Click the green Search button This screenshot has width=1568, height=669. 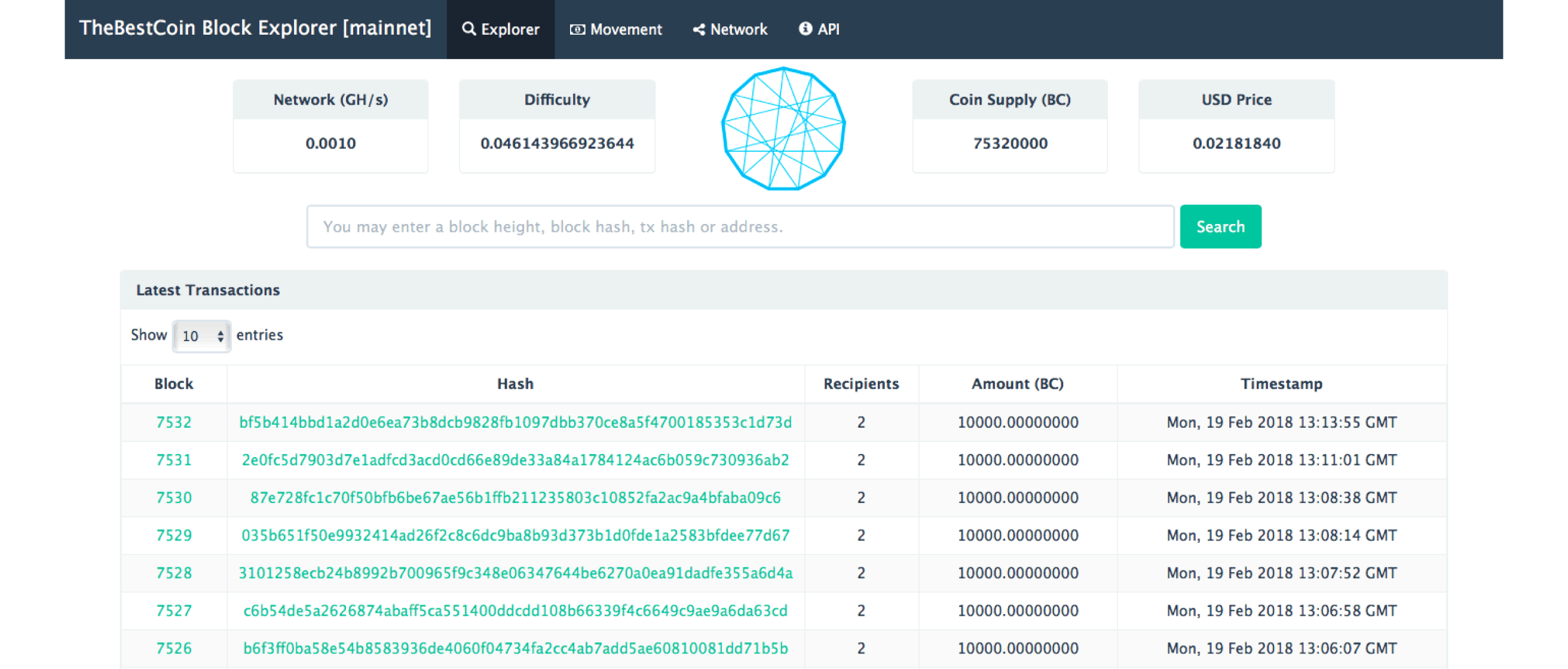pyautogui.click(x=1220, y=226)
